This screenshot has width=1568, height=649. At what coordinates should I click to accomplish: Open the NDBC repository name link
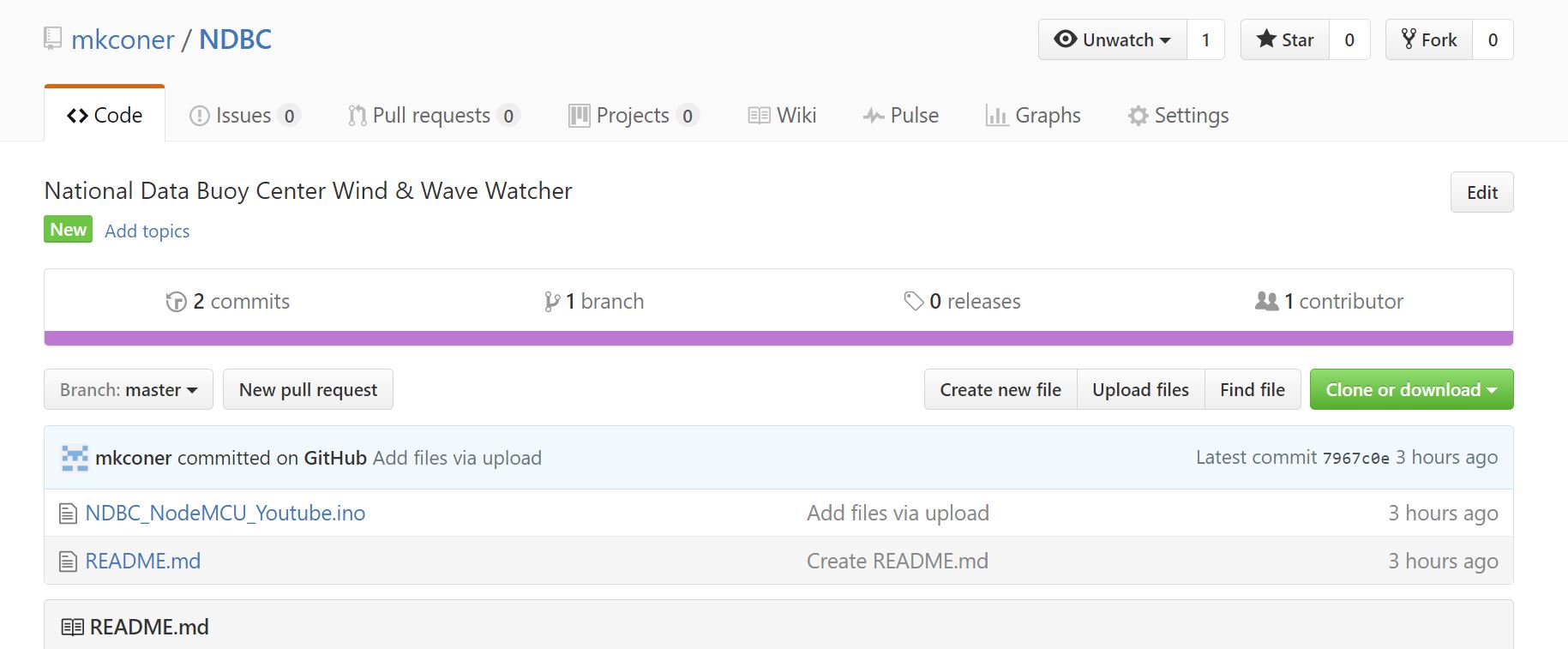tap(236, 39)
